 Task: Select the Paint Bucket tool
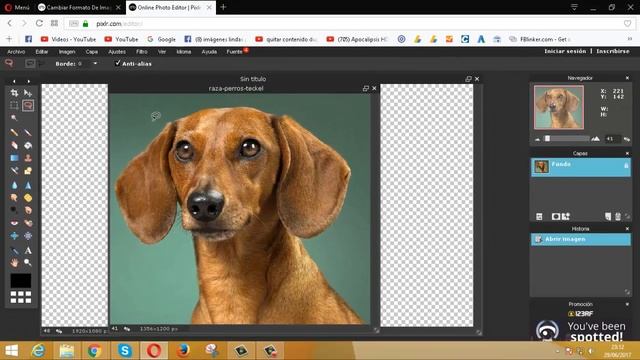[x=28, y=145]
